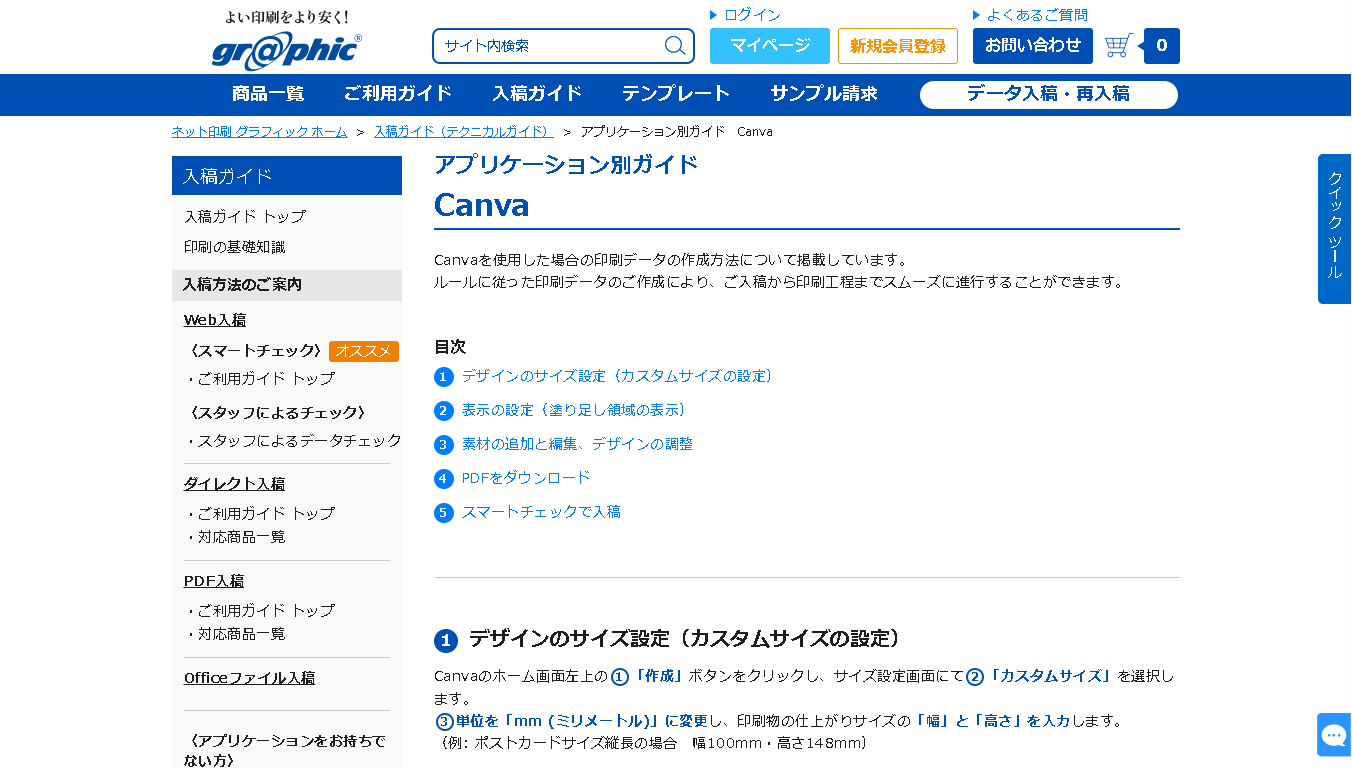
Task: Open テンプレート menu
Action: pyautogui.click(x=676, y=94)
